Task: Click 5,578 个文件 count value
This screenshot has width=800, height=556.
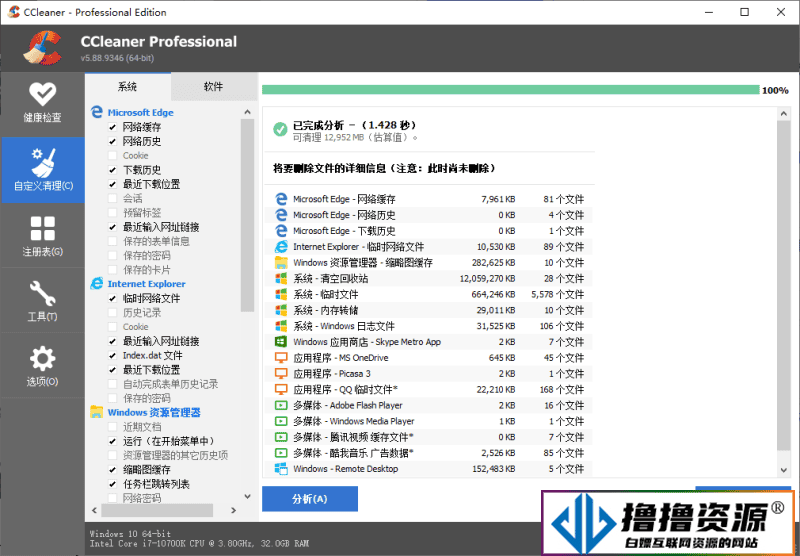Action: point(557,294)
